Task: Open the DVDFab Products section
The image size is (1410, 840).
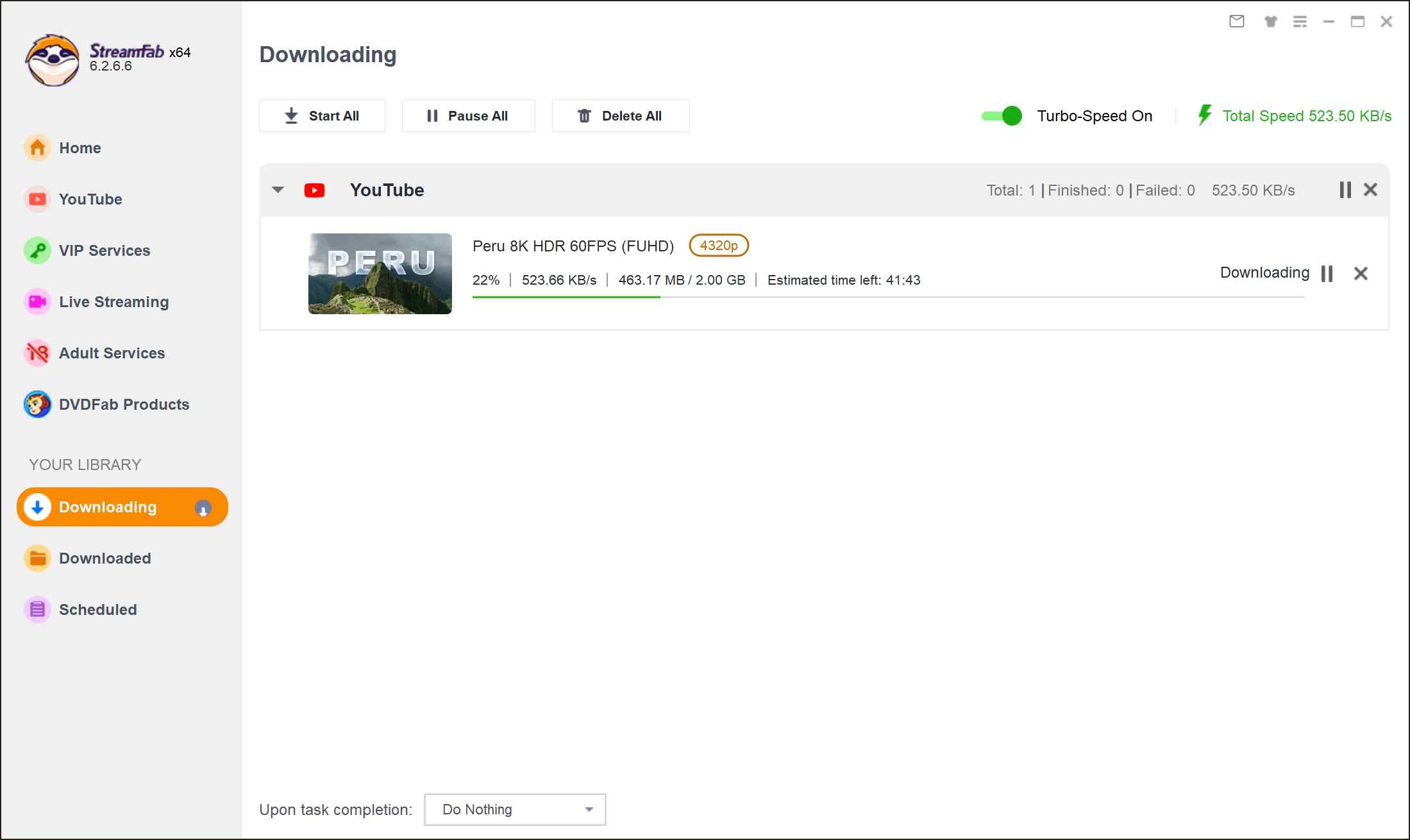Action: coord(123,404)
